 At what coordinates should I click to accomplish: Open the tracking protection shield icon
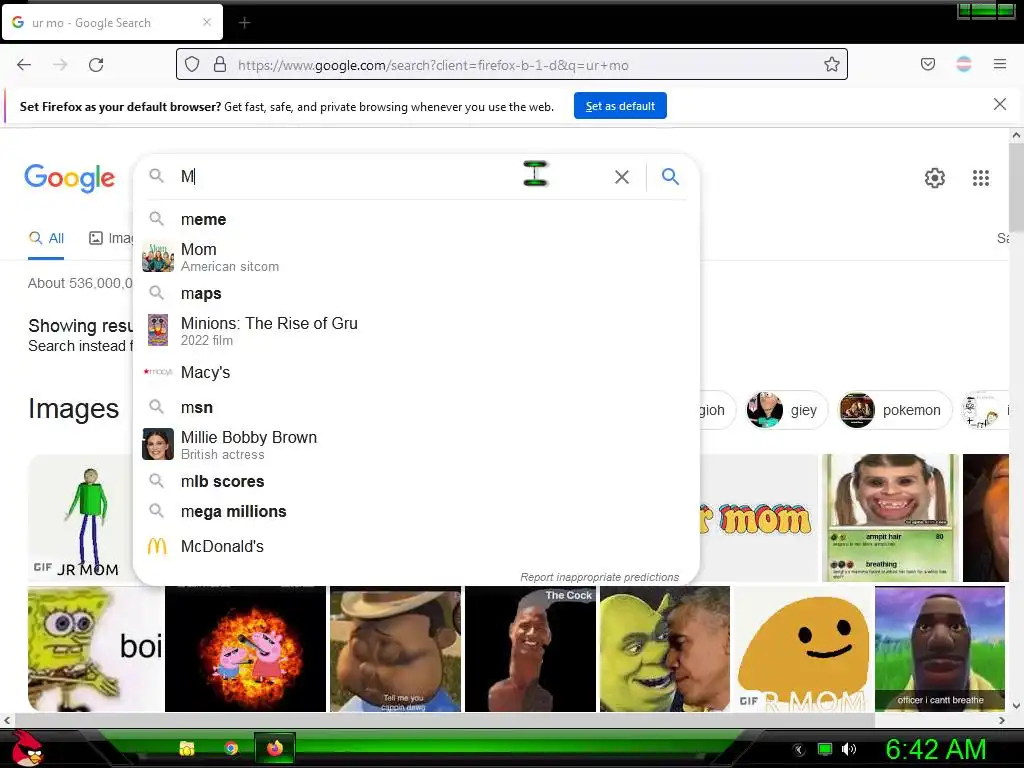(191, 65)
